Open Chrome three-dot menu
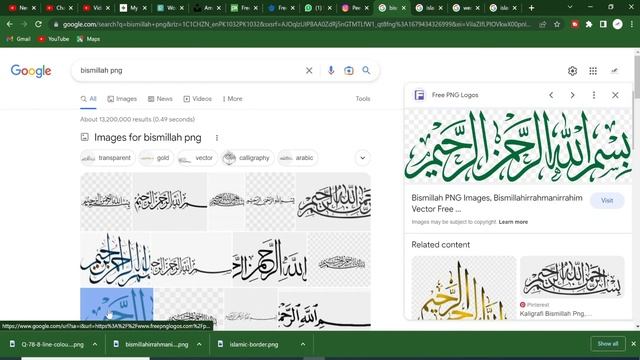Image resolution: width=640 pixels, height=360 pixels. [632, 24]
